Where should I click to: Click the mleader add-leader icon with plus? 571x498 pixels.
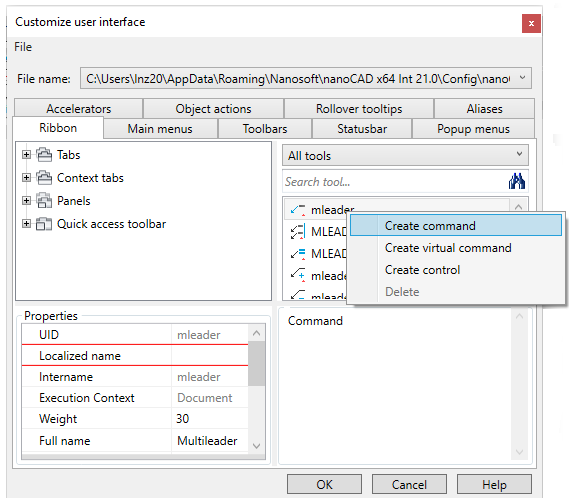(298, 275)
